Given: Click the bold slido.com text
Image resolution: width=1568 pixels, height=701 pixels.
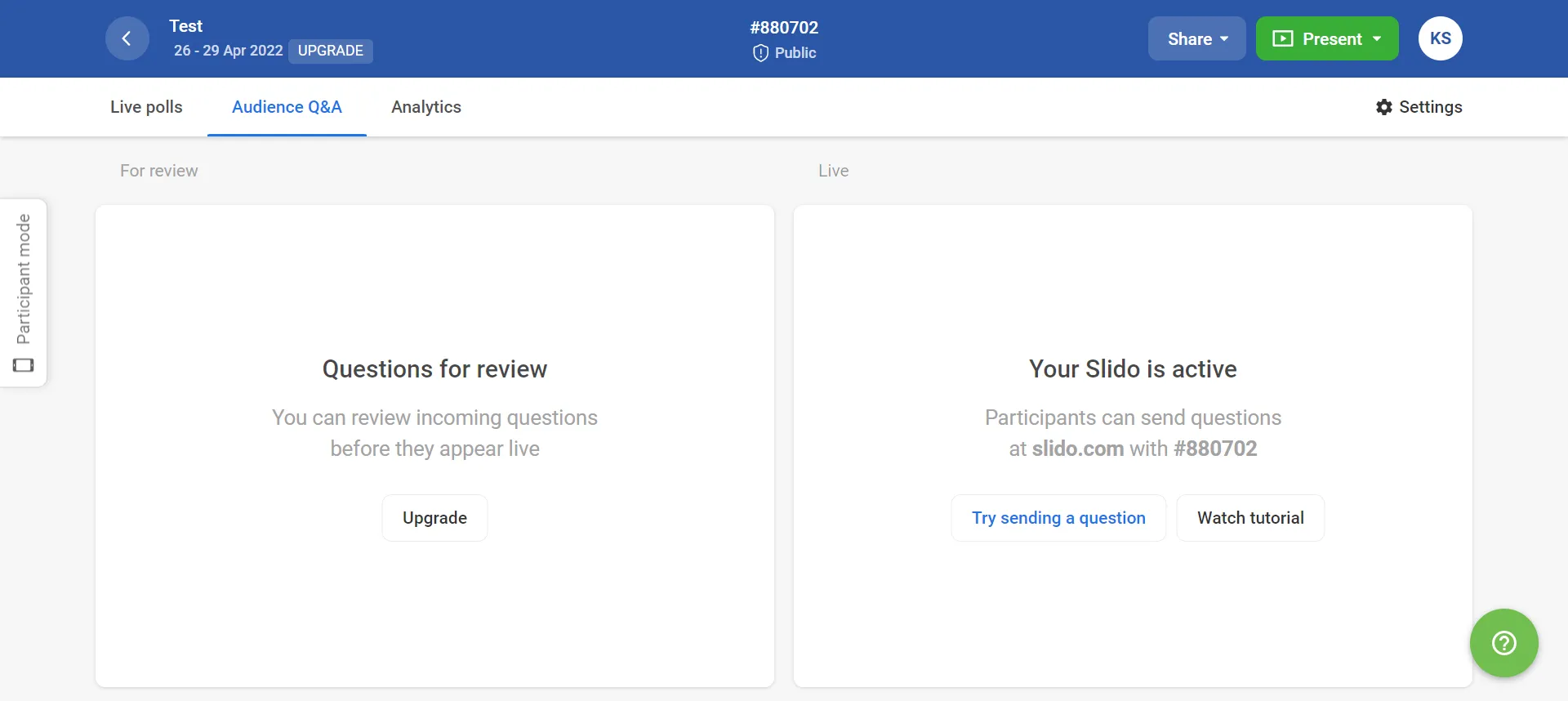Looking at the screenshot, I should click(x=1077, y=449).
